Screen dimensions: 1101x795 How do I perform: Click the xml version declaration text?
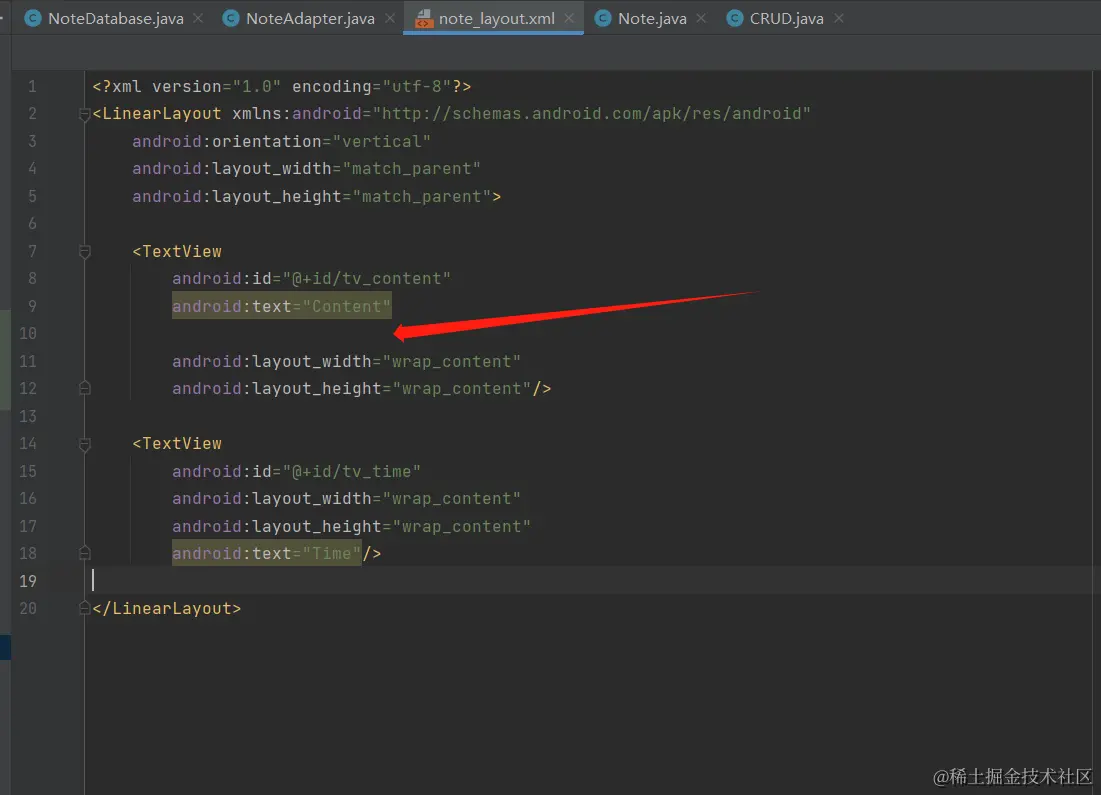tap(282, 86)
